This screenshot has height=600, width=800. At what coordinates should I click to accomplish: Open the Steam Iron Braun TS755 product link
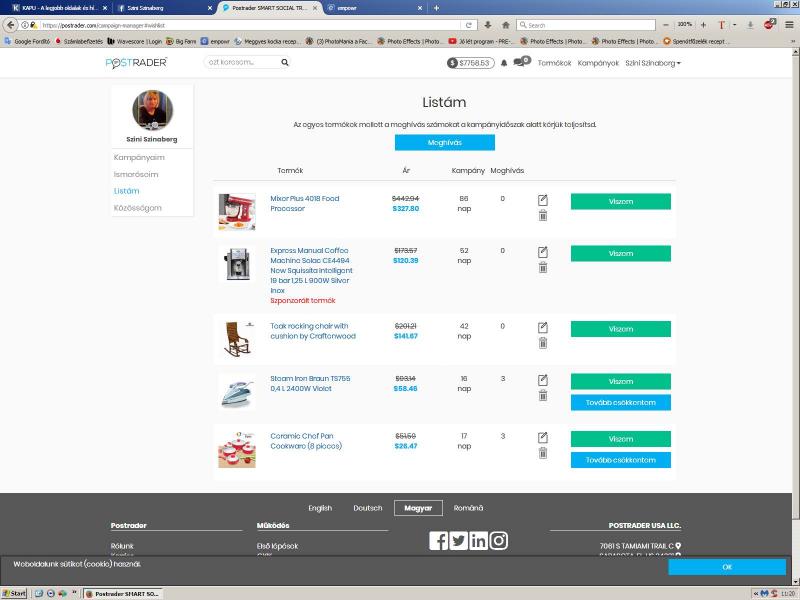tap(310, 384)
